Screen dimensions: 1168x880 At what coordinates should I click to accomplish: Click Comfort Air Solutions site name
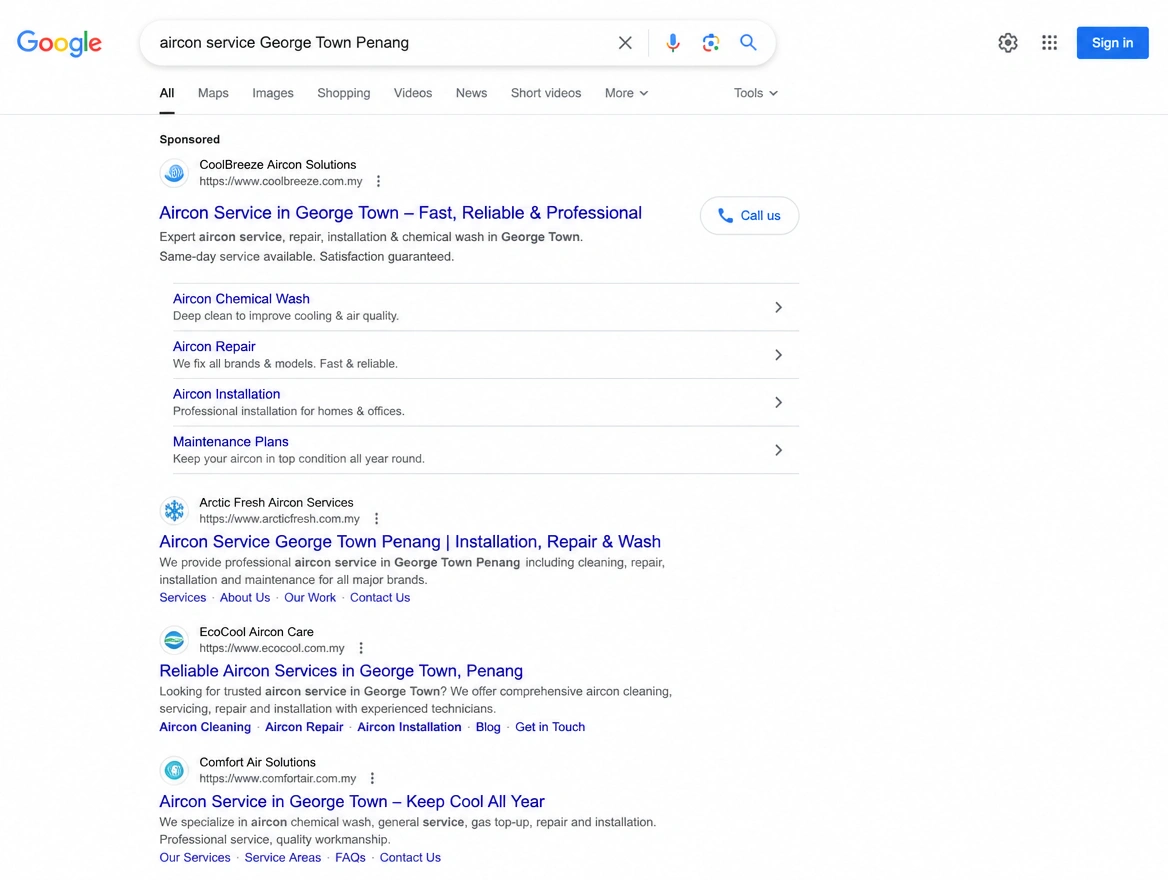coord(257,762)
